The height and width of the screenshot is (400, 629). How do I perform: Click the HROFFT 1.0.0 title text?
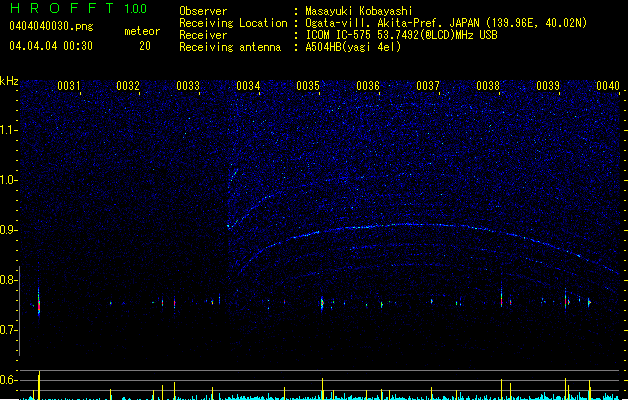pyautogui.click(x=78, y=8)
